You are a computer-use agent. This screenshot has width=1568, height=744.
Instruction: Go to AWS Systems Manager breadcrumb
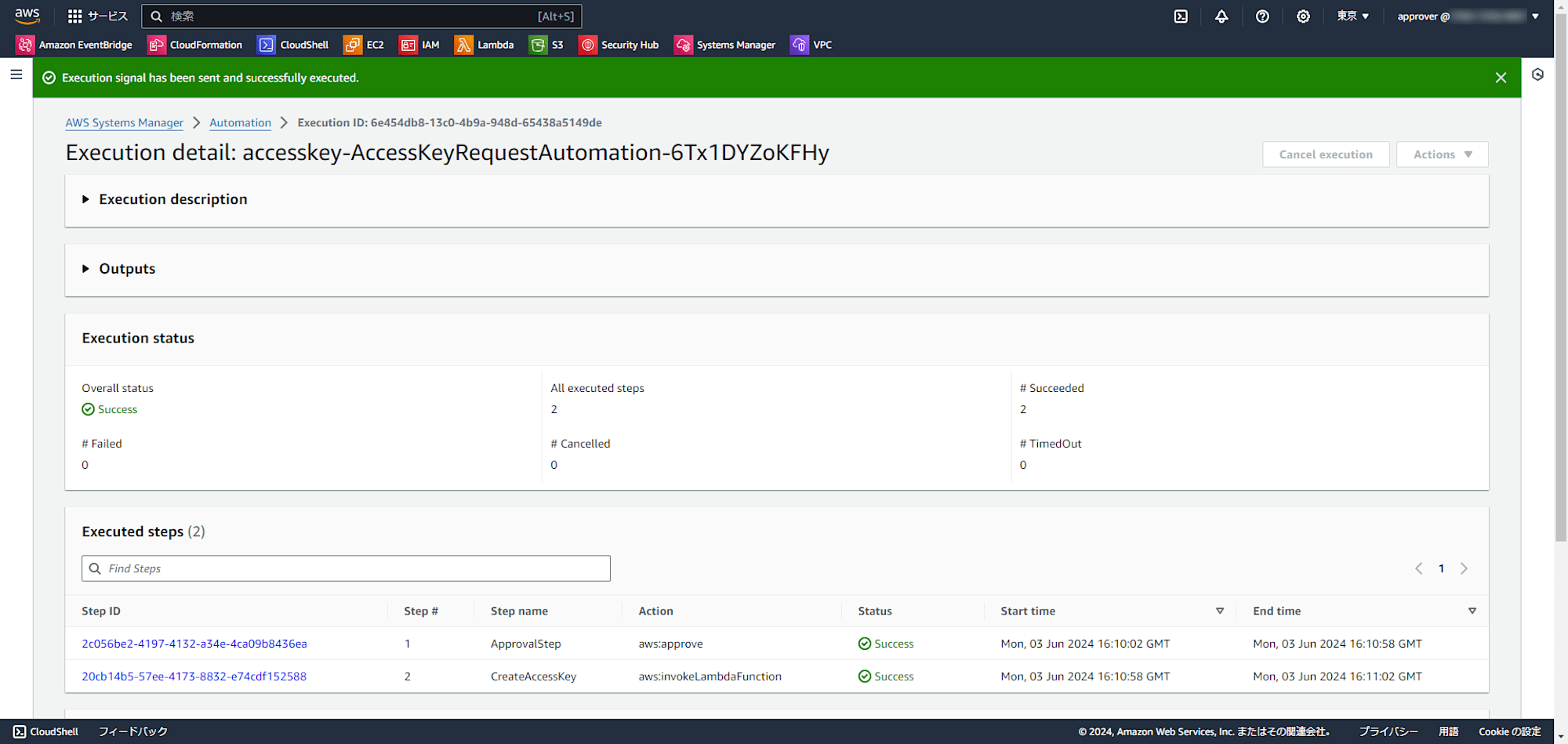click(124, 122)
